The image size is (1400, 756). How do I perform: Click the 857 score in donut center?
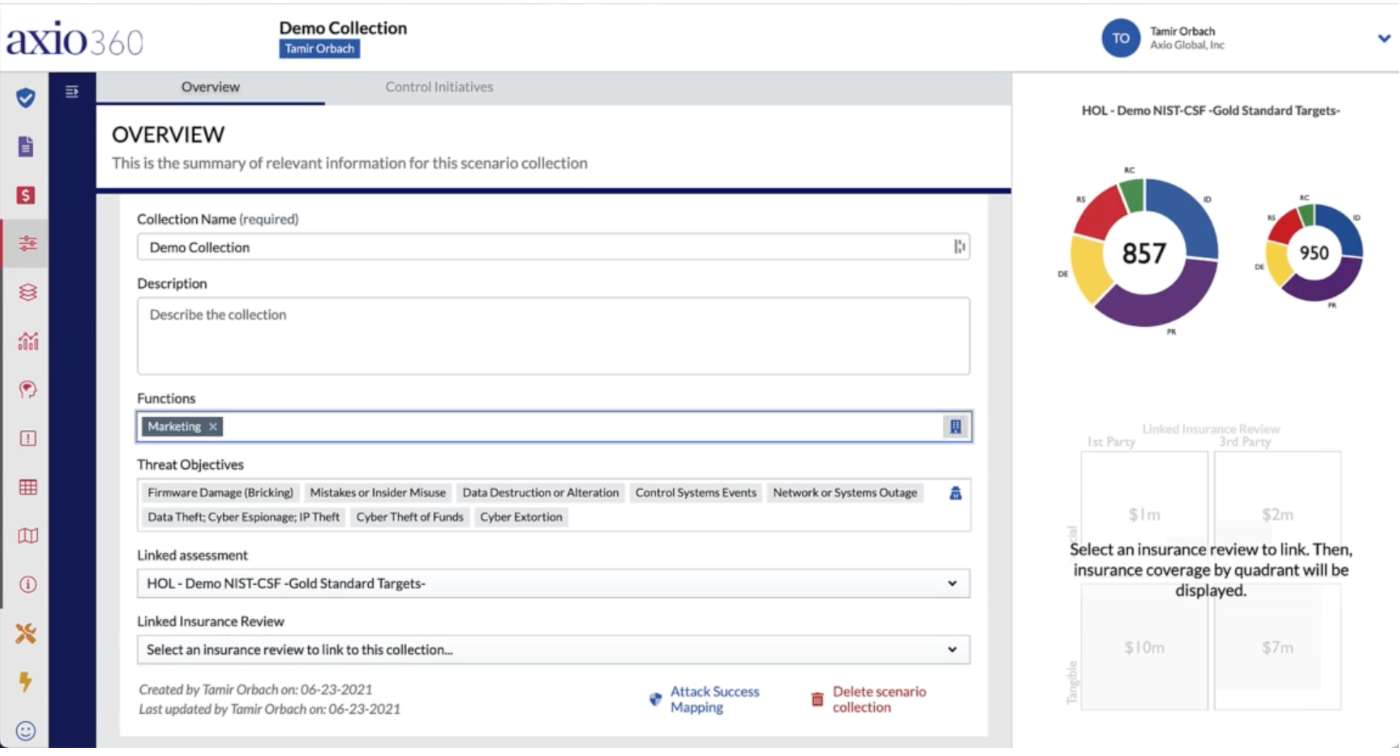(1144, 254)
